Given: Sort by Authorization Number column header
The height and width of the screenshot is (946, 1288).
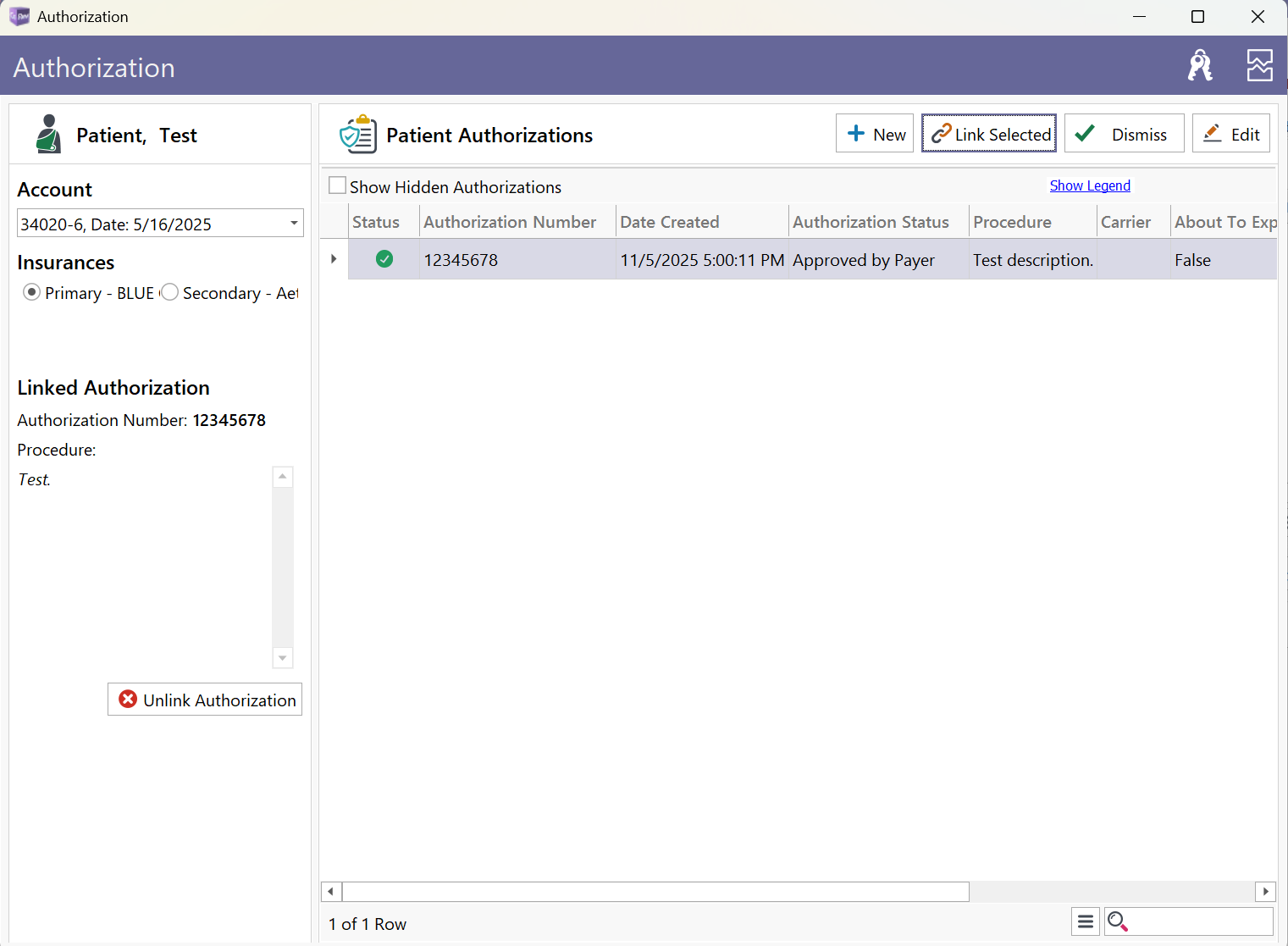Looking at the screenshot, I should pyautogui.click(x=510, y=222).
